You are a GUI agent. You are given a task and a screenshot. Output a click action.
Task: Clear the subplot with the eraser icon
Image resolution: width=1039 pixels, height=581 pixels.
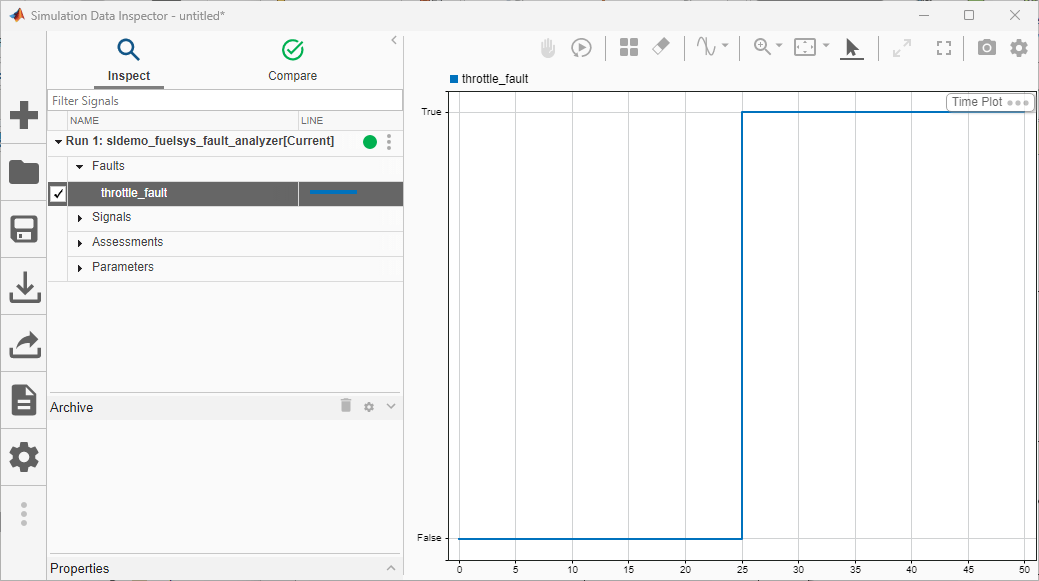coord(661,47)
